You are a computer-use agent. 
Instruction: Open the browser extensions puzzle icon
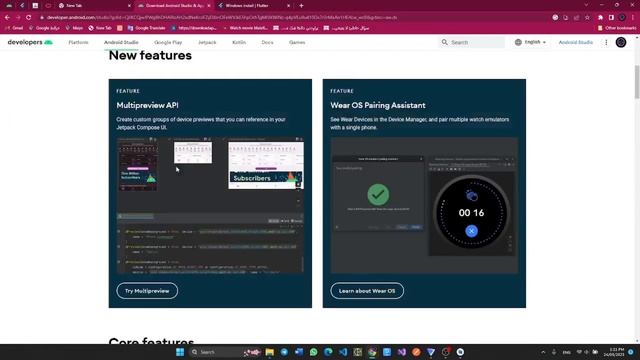(600, 18)
